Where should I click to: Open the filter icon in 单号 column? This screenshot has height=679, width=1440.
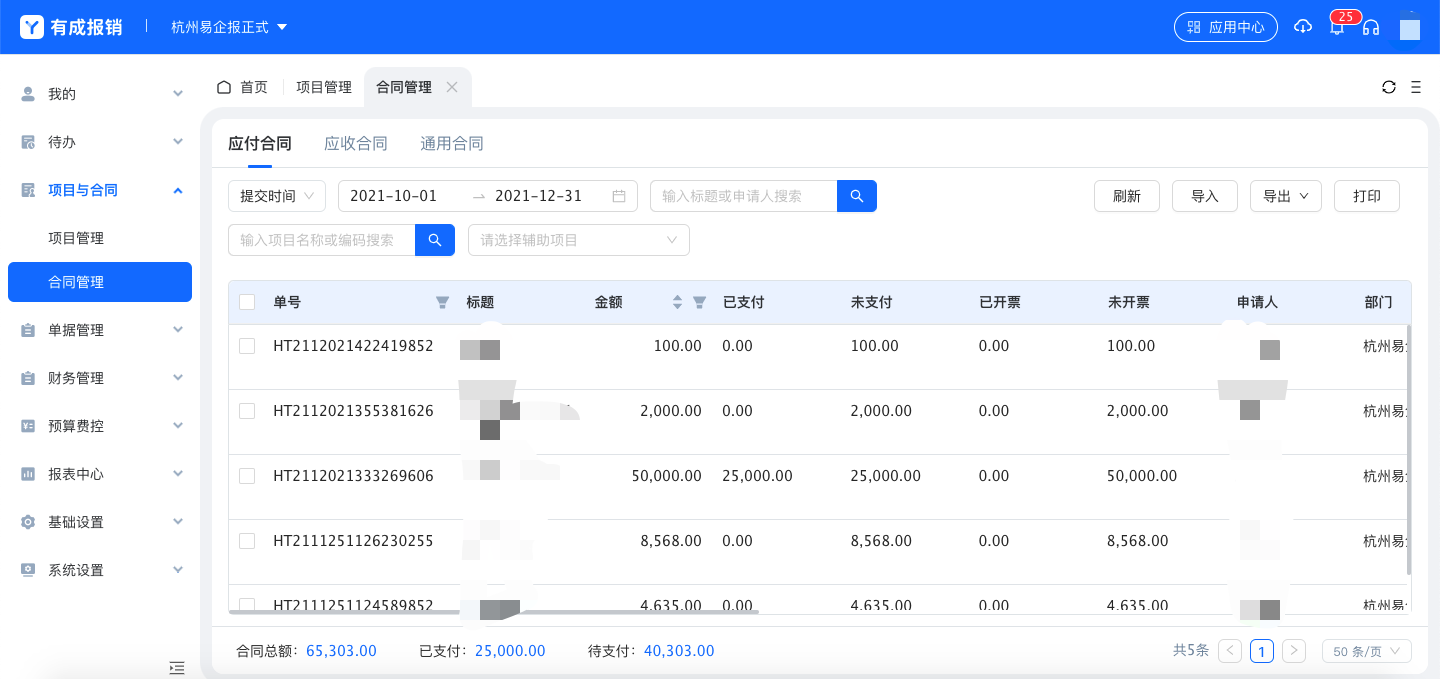click(x=442, y=302)
